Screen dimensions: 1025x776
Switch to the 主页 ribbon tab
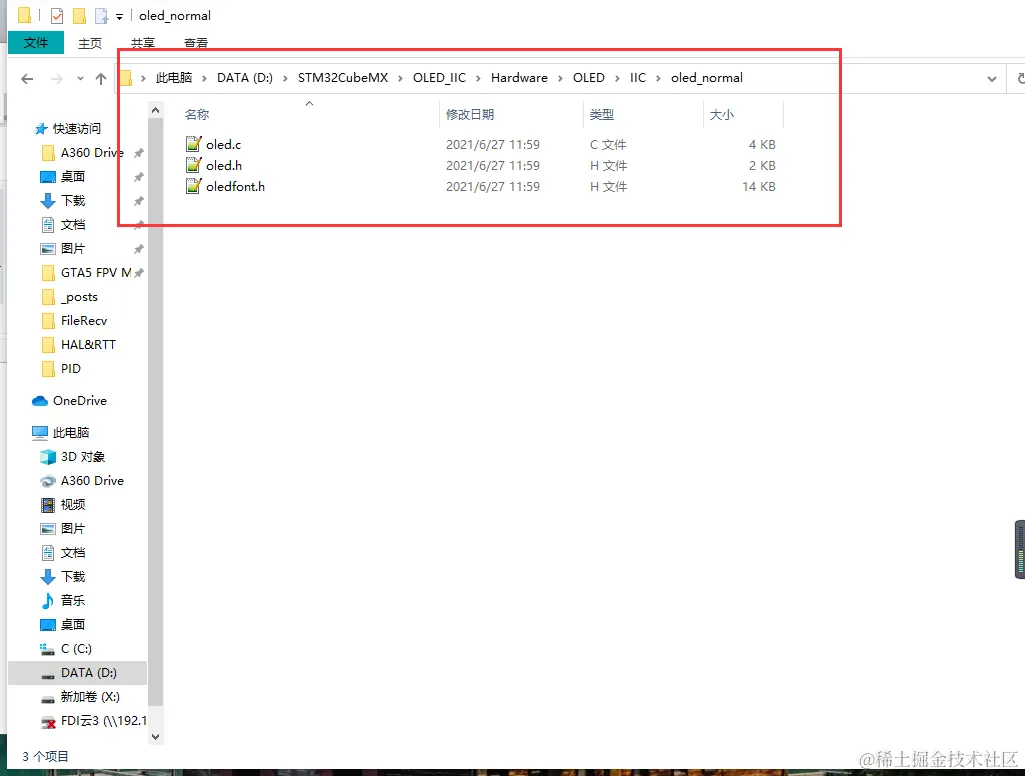[90, 43]
